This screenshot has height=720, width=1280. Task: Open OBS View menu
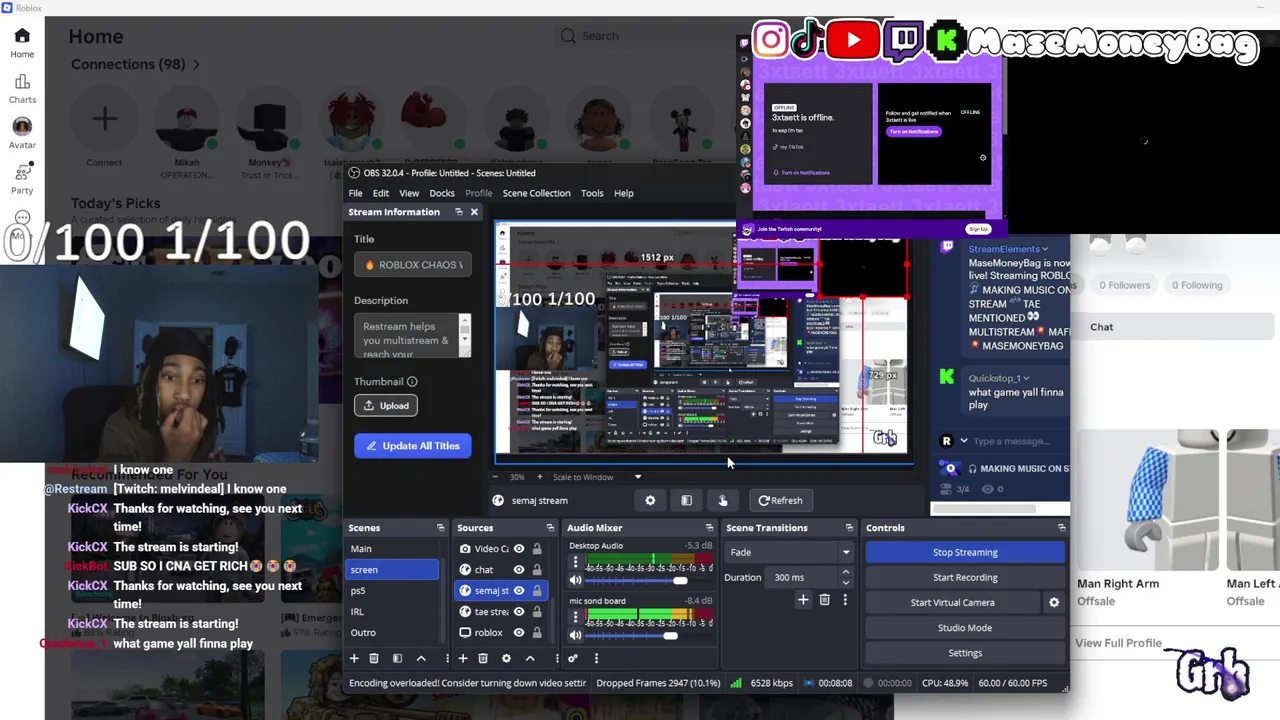pyautogui.click(x=409, y=193)
